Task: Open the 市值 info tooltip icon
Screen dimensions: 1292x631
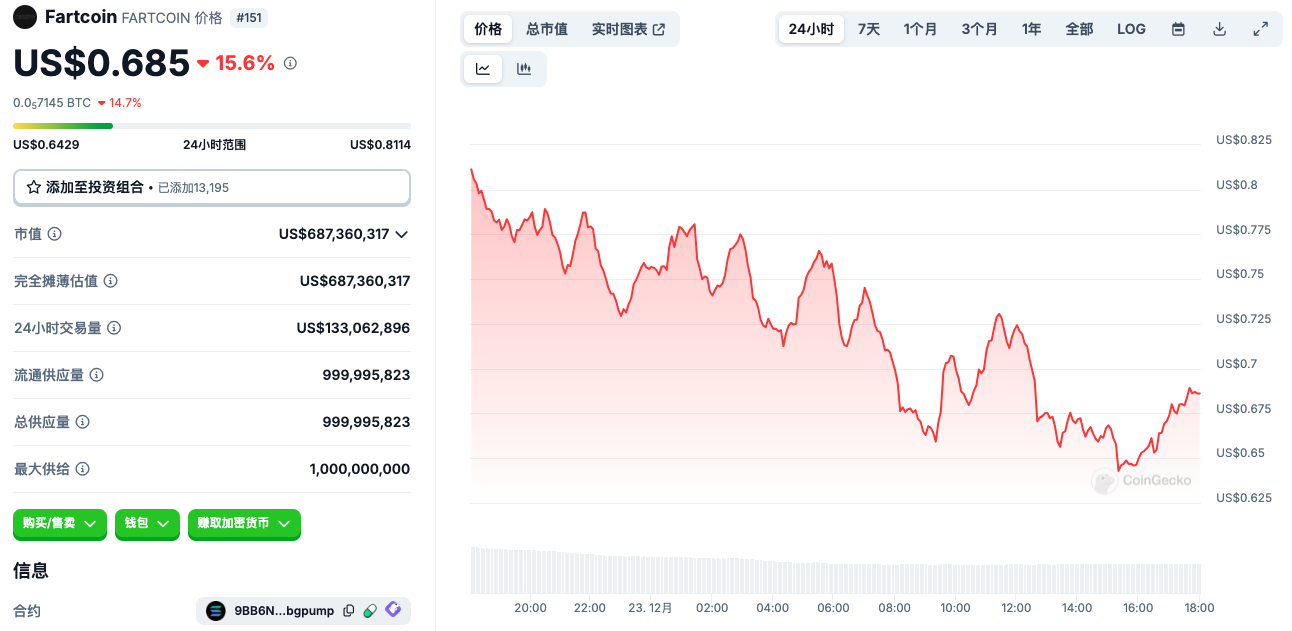Action: (55, 234)
